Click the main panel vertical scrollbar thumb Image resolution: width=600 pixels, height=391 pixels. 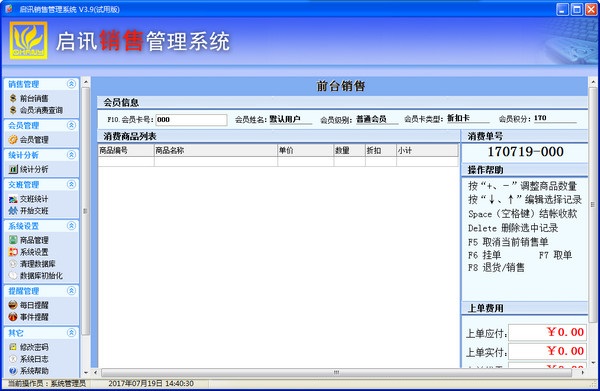(593, 205)
